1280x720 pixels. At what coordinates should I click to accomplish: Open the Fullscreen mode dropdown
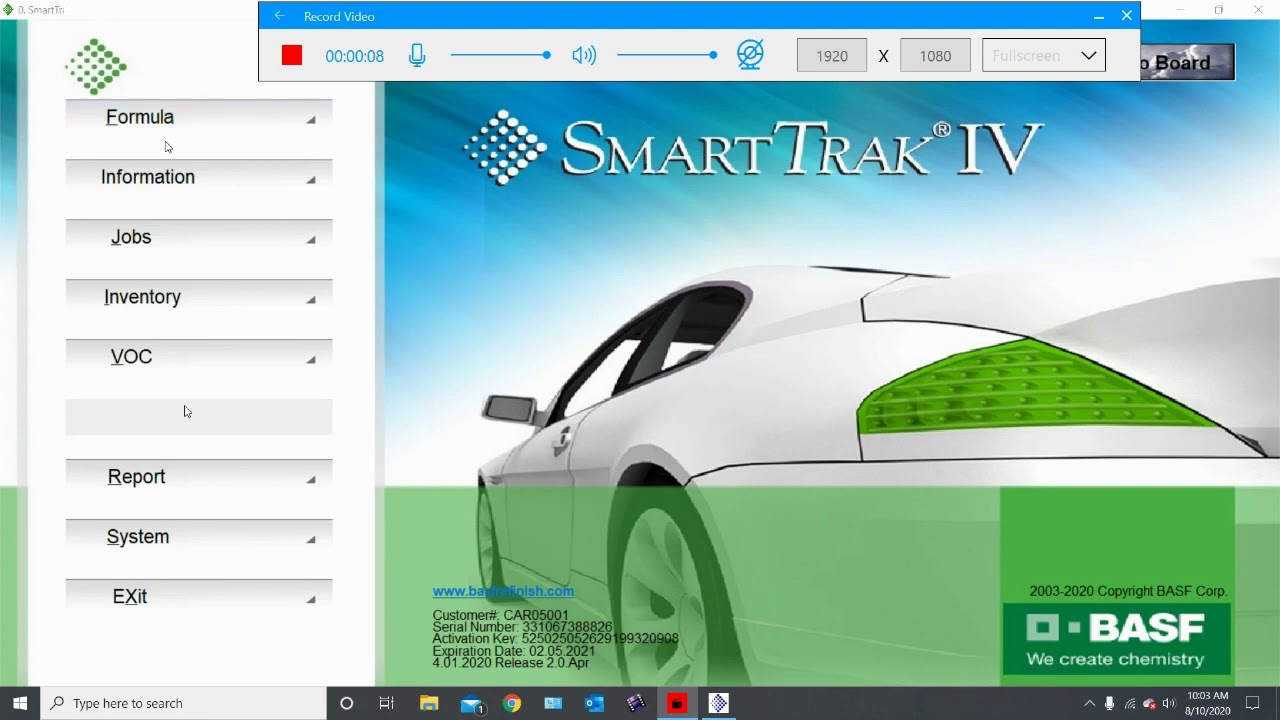(1044, 56)
